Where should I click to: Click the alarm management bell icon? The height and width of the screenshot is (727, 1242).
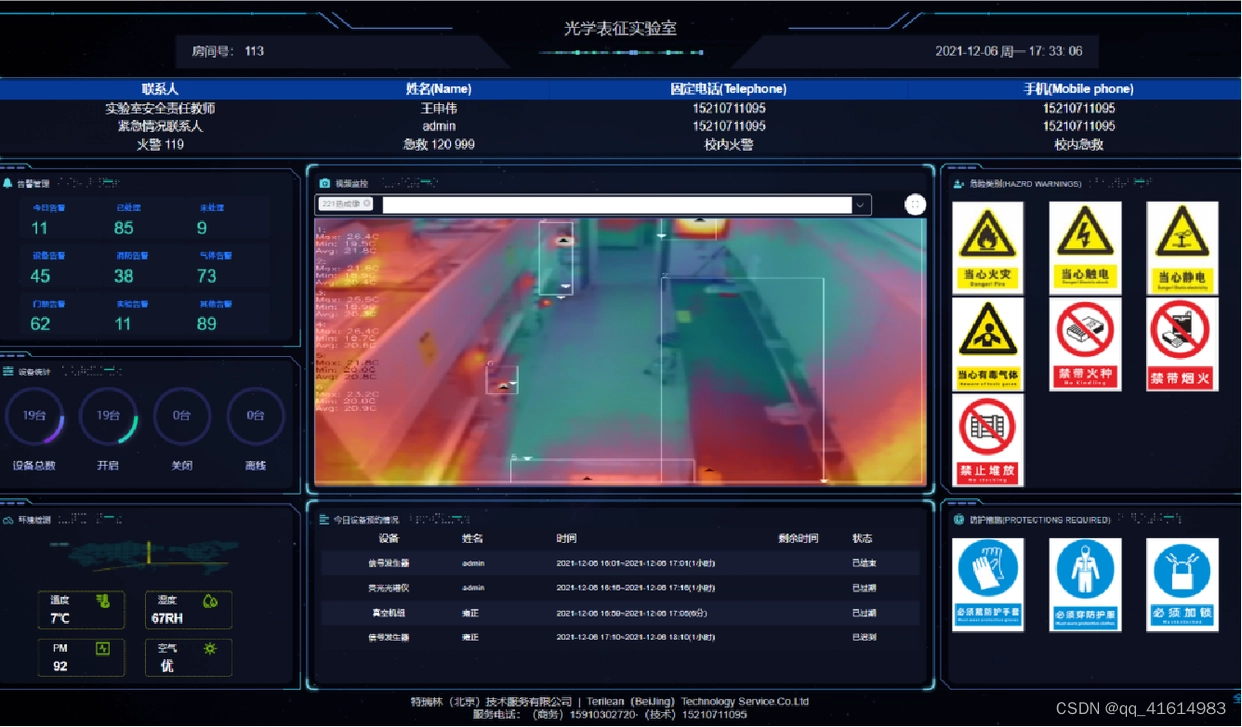click(8, 184)
